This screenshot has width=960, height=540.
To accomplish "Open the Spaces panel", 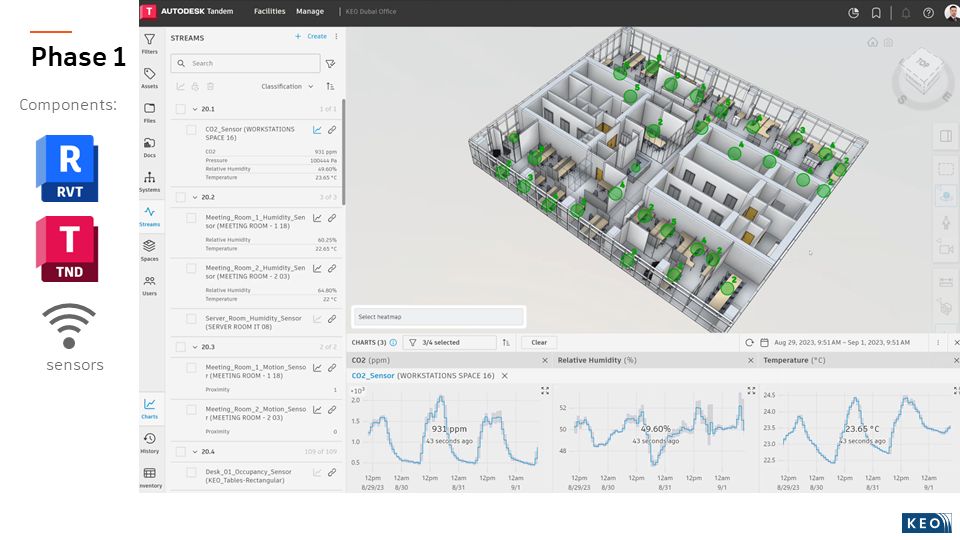I will [149, 250].
